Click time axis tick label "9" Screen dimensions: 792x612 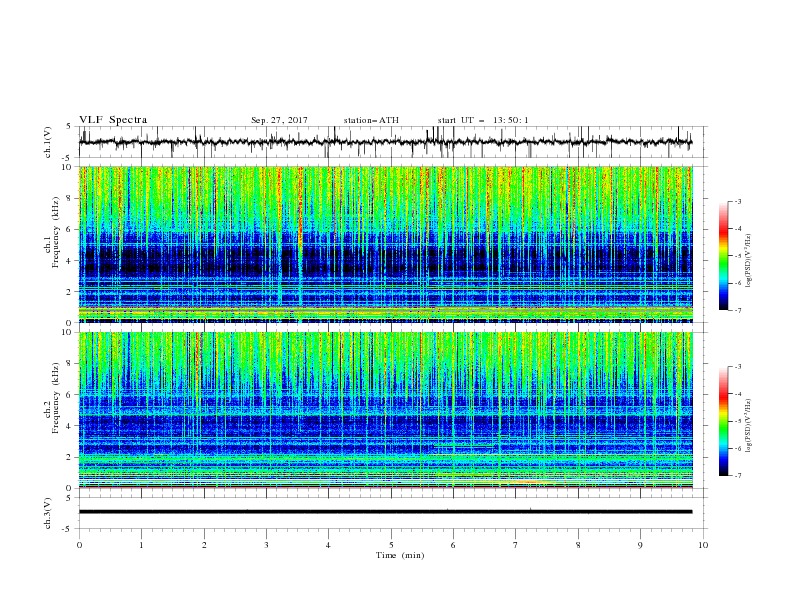[x=640, y=545]
